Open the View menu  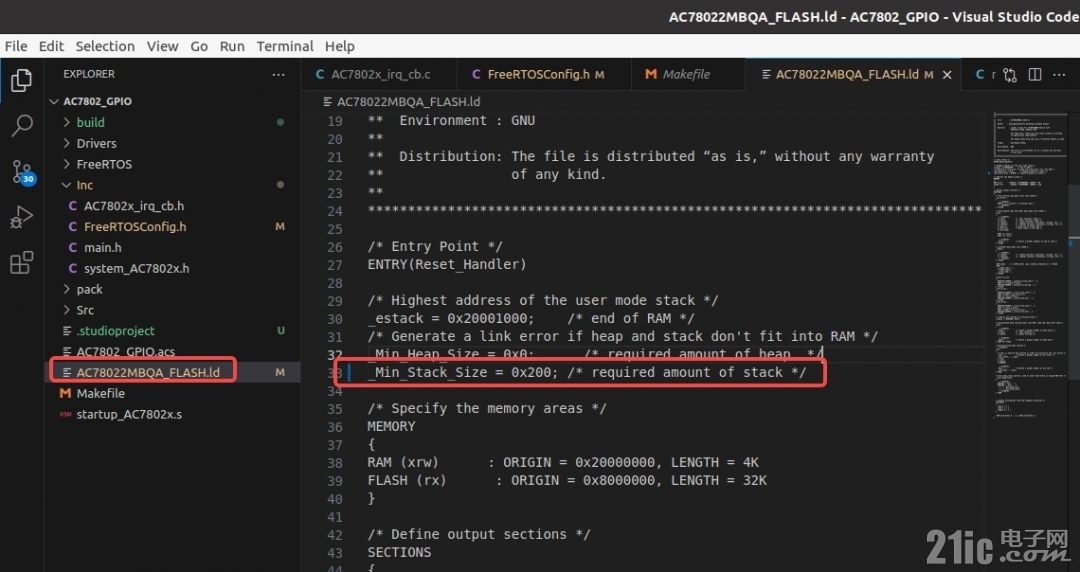(x=163, y=46)
